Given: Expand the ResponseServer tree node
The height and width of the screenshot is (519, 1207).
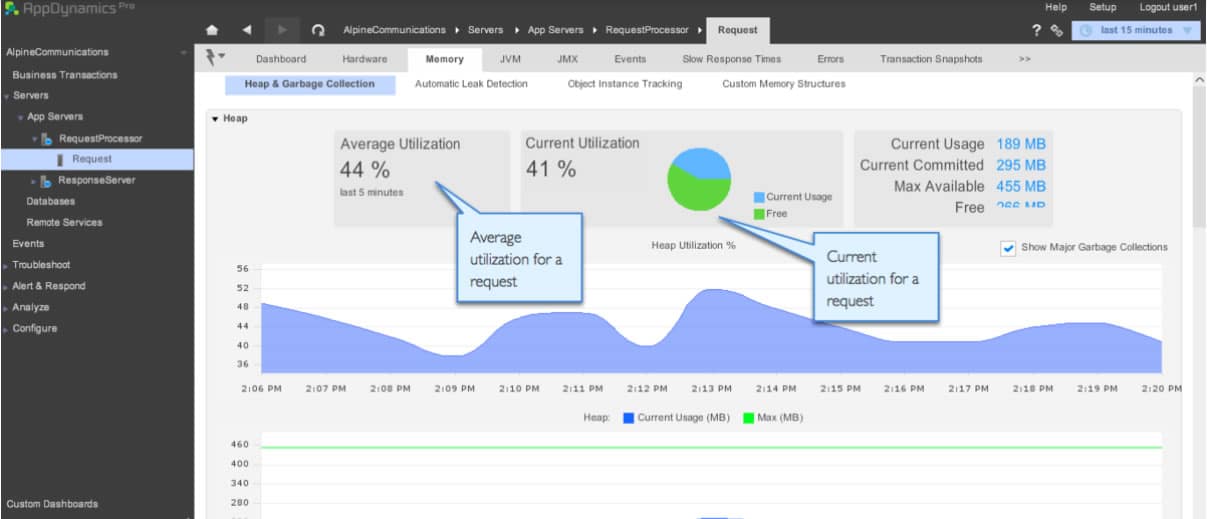Looking at the screenshot, I should point(33,181).
